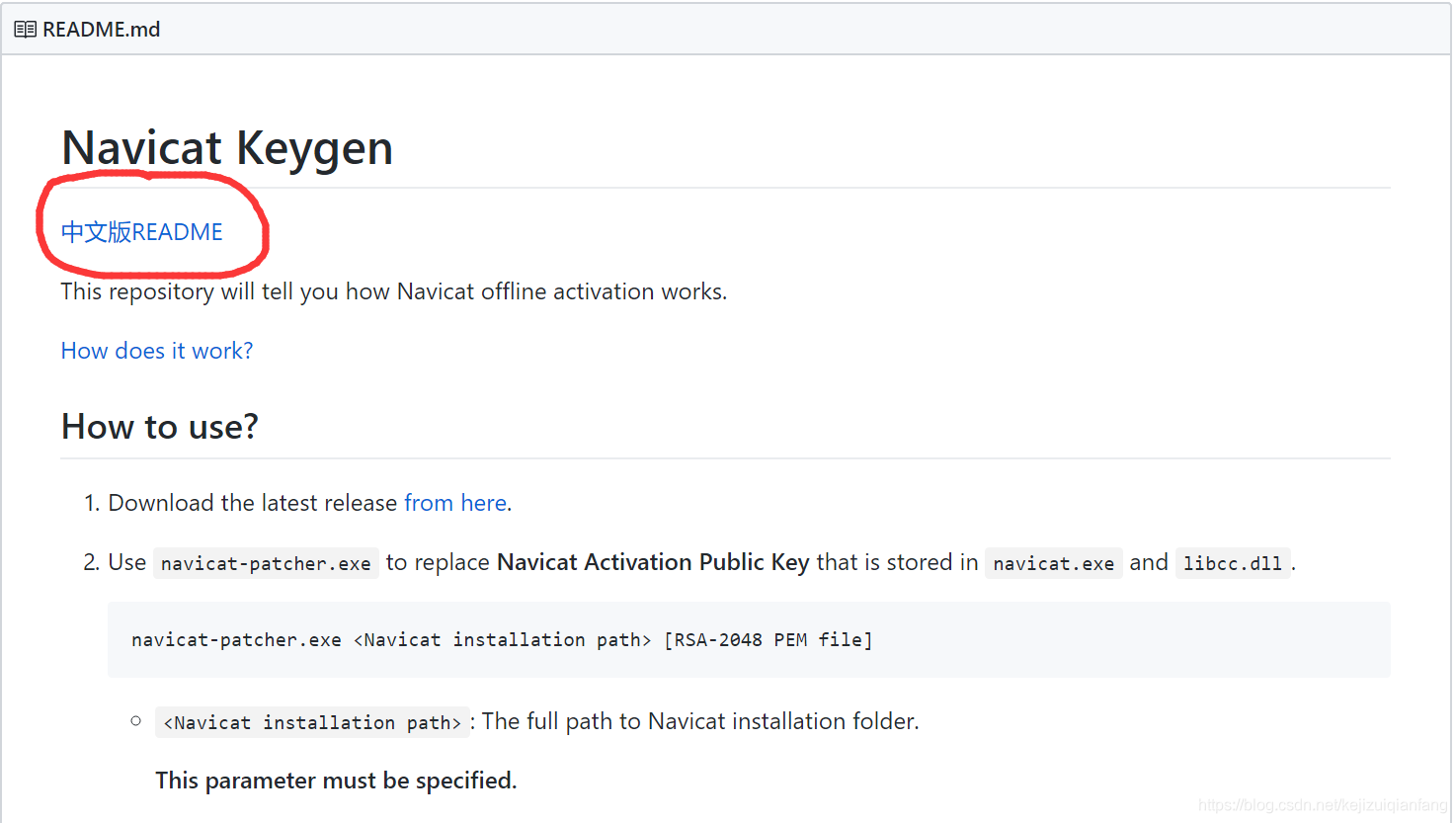Click the bold 'Navicat Activation Public Key' text

(x=653, y=562)
